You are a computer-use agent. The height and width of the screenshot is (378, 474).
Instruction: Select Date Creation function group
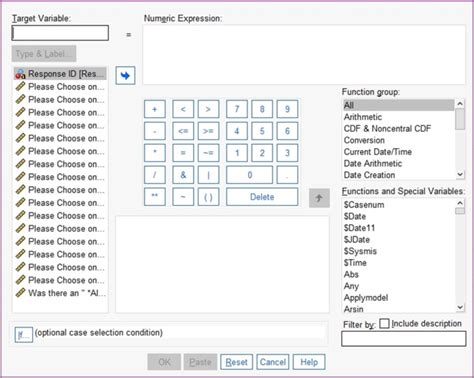[x=399, y=175]
